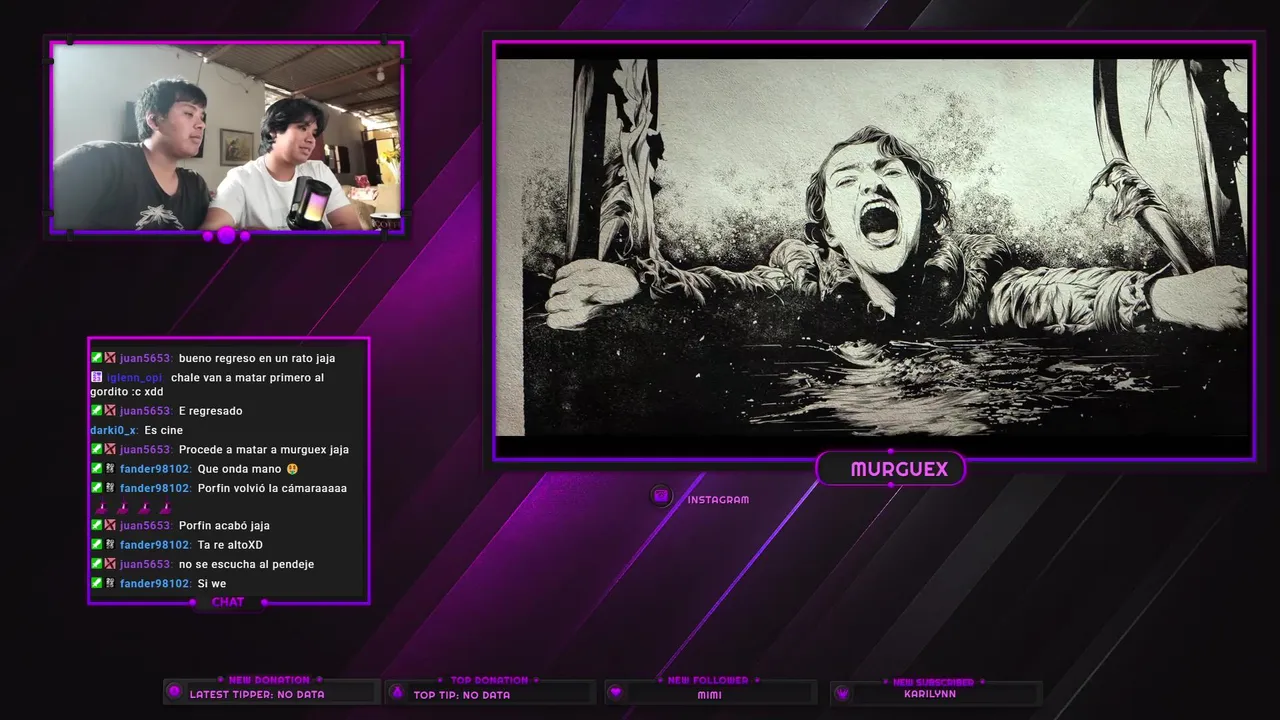Click the "TOP DONATION" header label
This screenshot has height=720, width=1280.
click(x=489, y=680)
